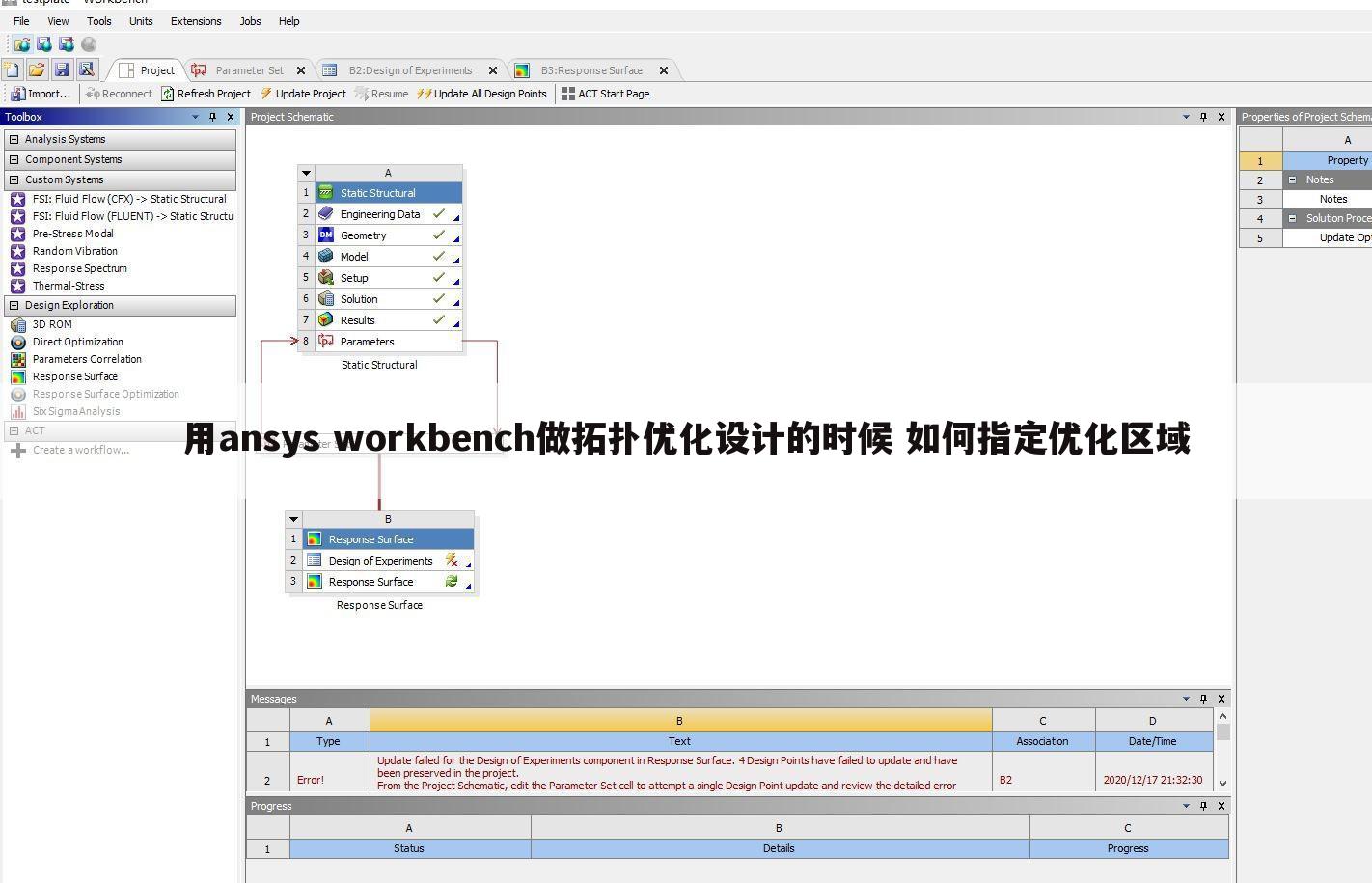Select the error message row in Messages

pyautogui.click(x=679, y=772)
